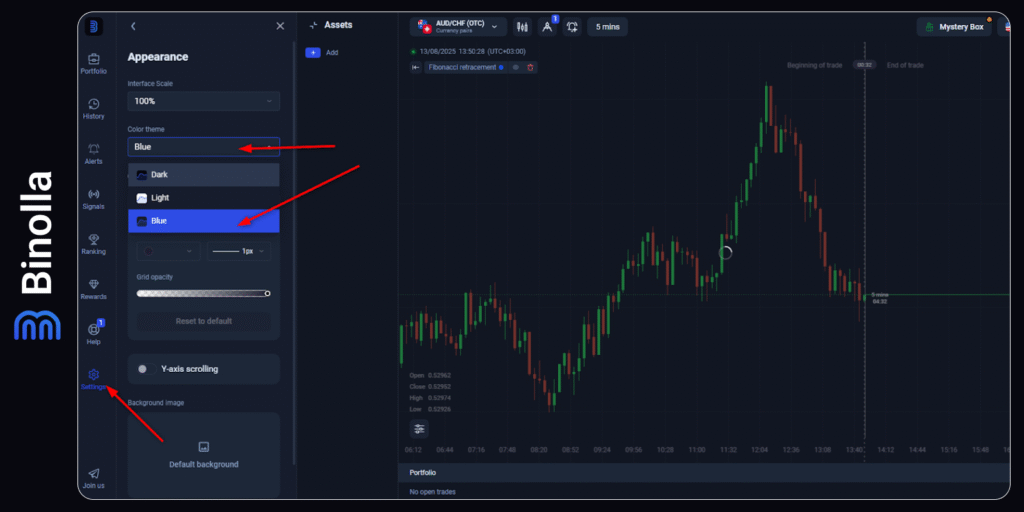Toggle the Y-axis scrolling switch
This screenshot has width=1024, height=512.
tap(143, 369)
